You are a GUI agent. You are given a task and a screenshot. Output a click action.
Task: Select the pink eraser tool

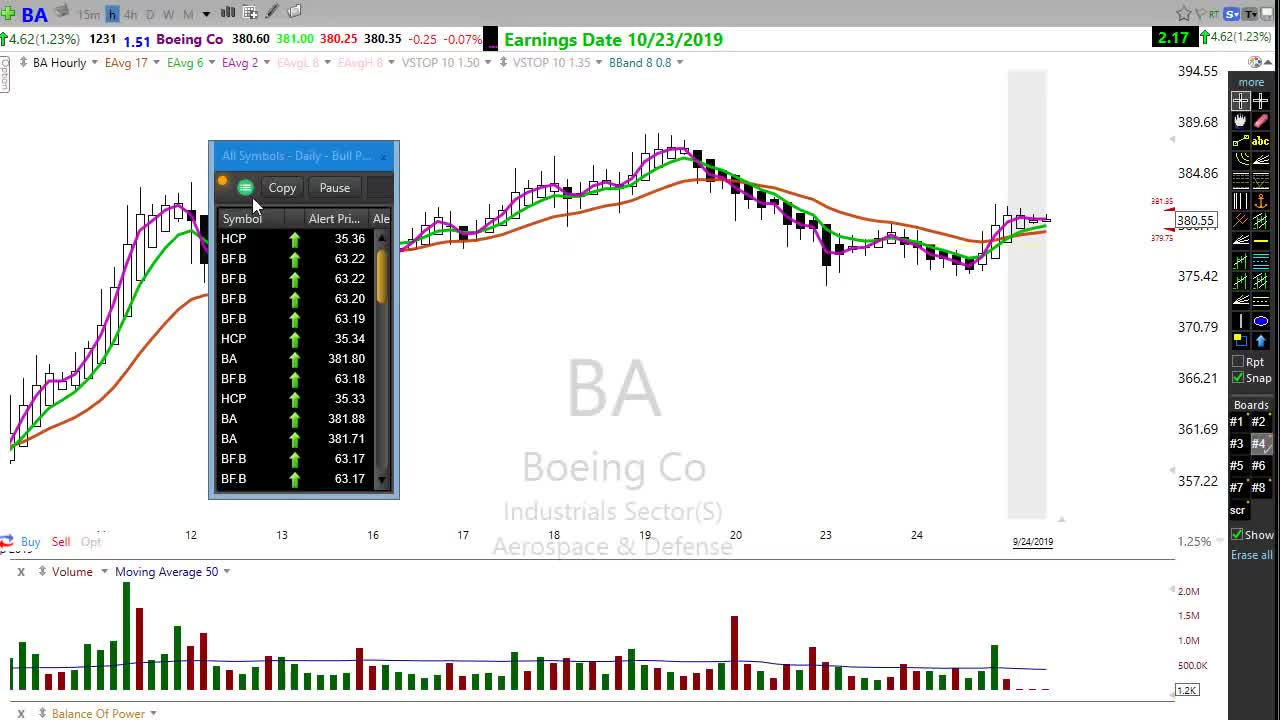[1260, 121]
